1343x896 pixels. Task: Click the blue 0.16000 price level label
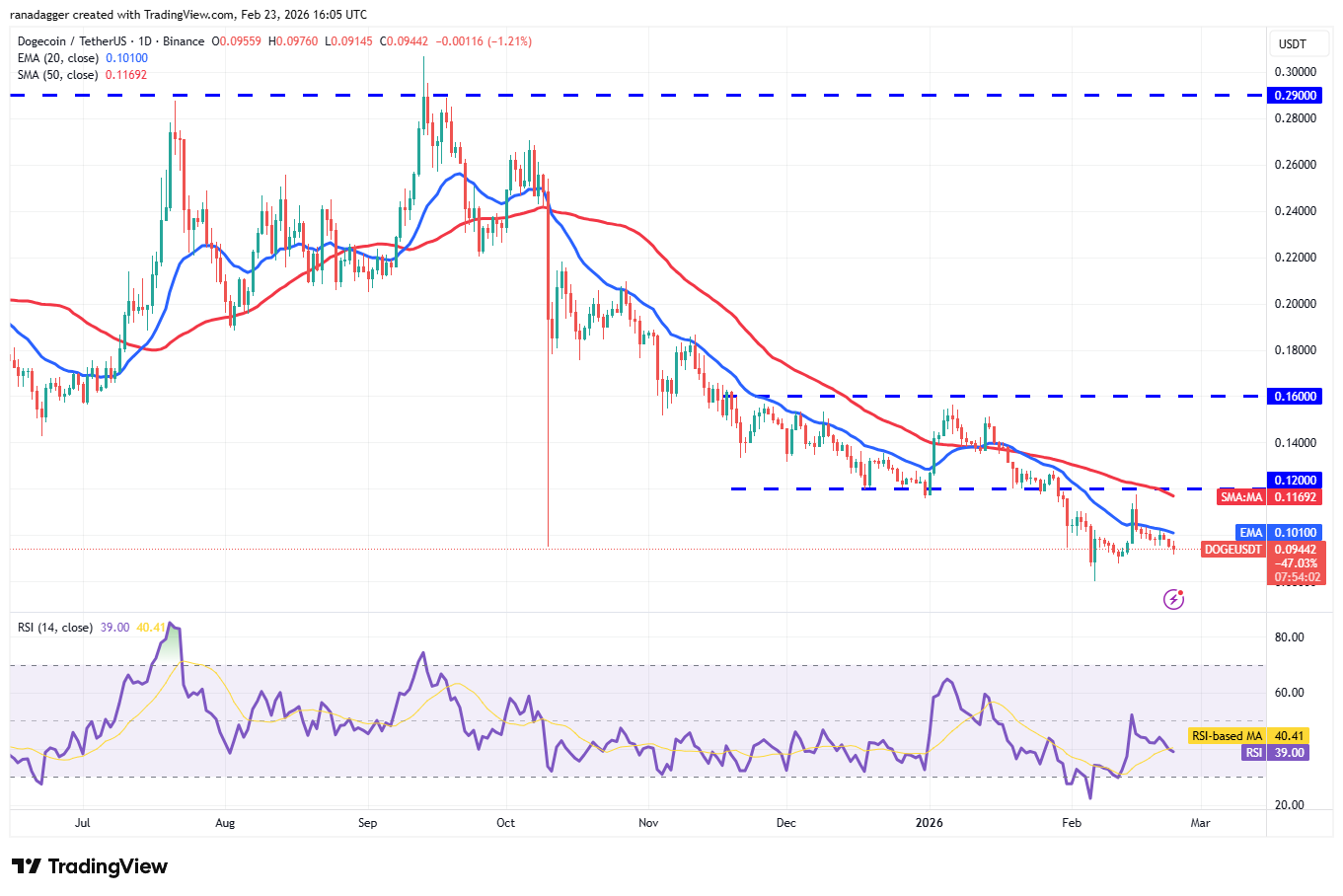(x=1296, y=396)
